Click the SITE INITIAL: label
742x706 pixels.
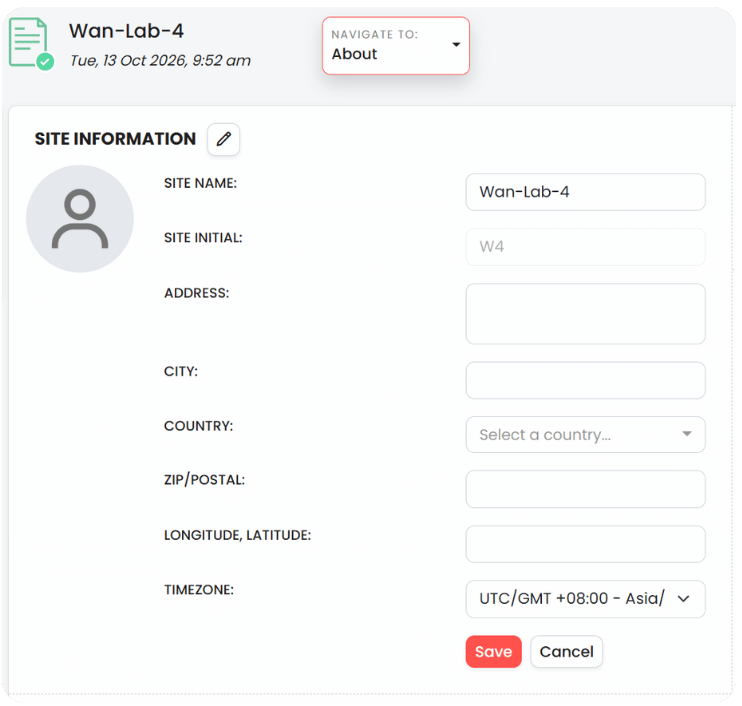pos(203,238)
